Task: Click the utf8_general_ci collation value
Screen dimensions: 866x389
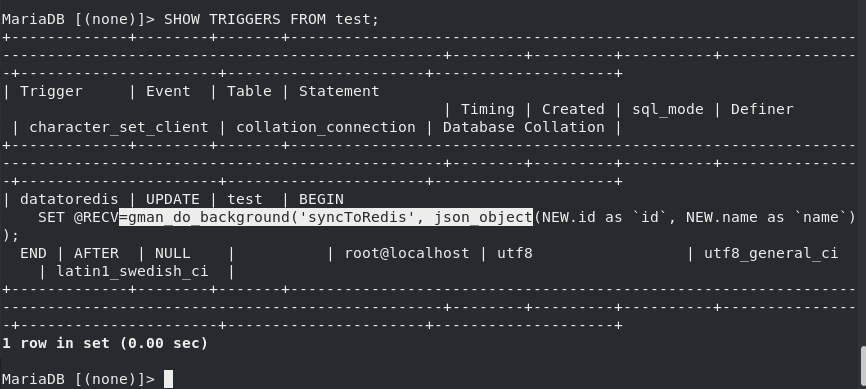Action: tap(771, 253)
